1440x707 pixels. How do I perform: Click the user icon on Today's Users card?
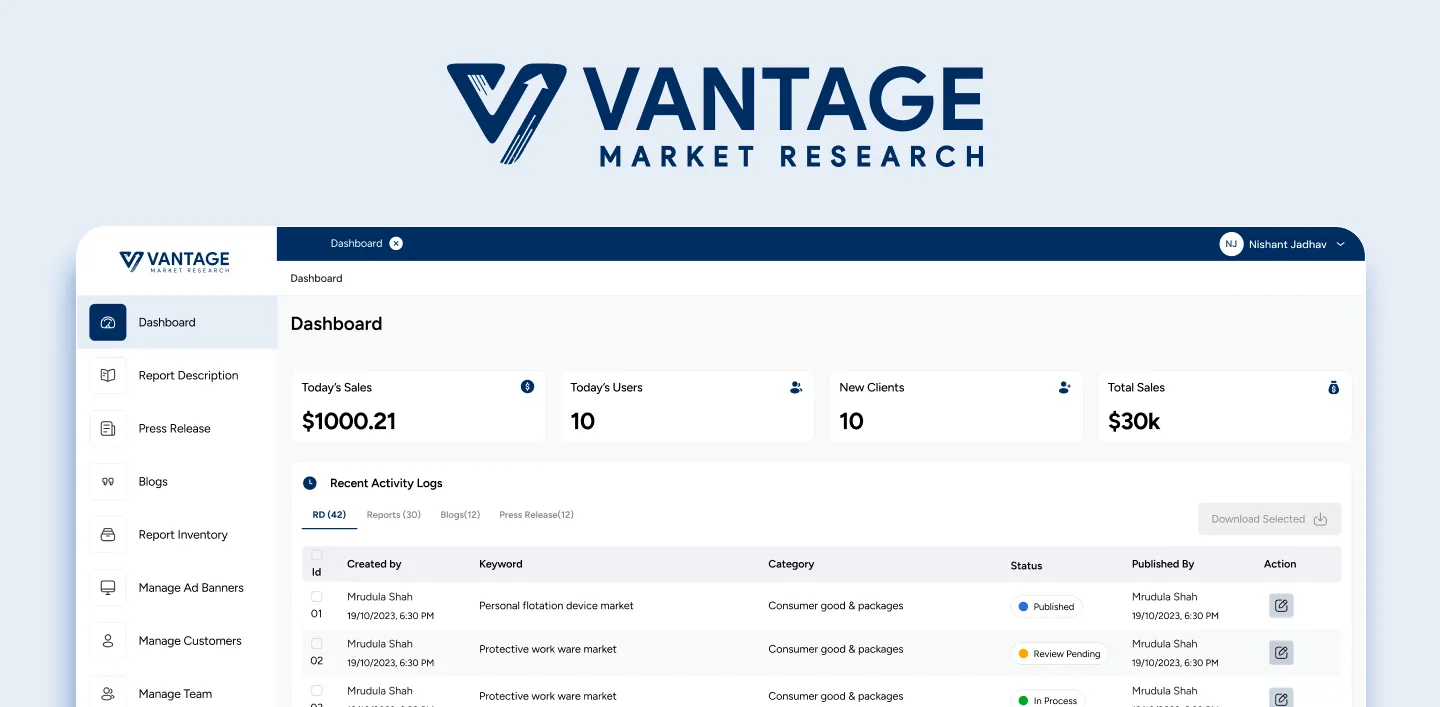(x=796, y=387)
